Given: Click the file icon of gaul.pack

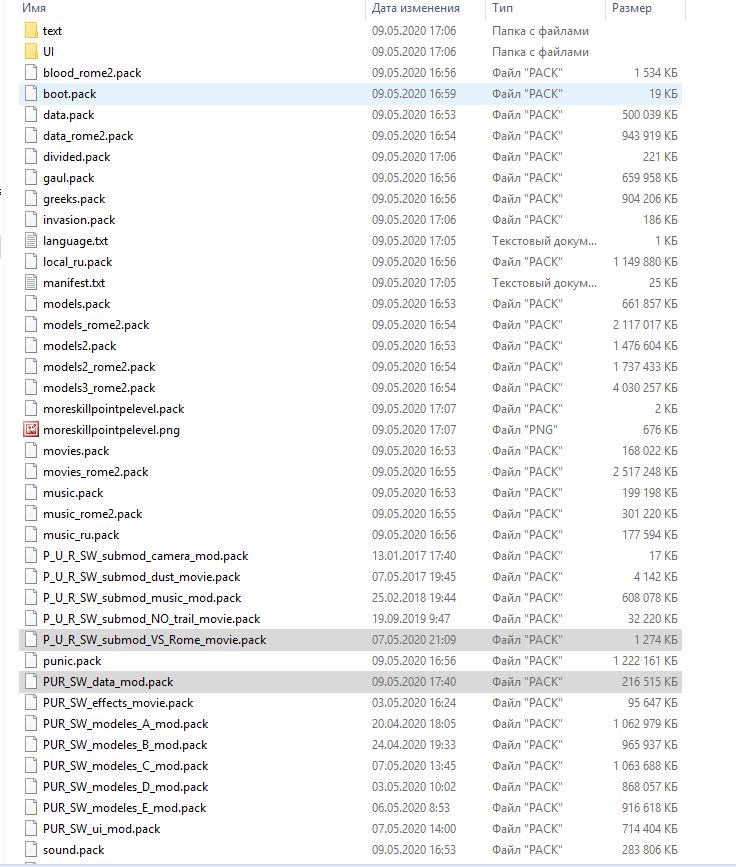Looking at the screenshot, I should 31,177.
